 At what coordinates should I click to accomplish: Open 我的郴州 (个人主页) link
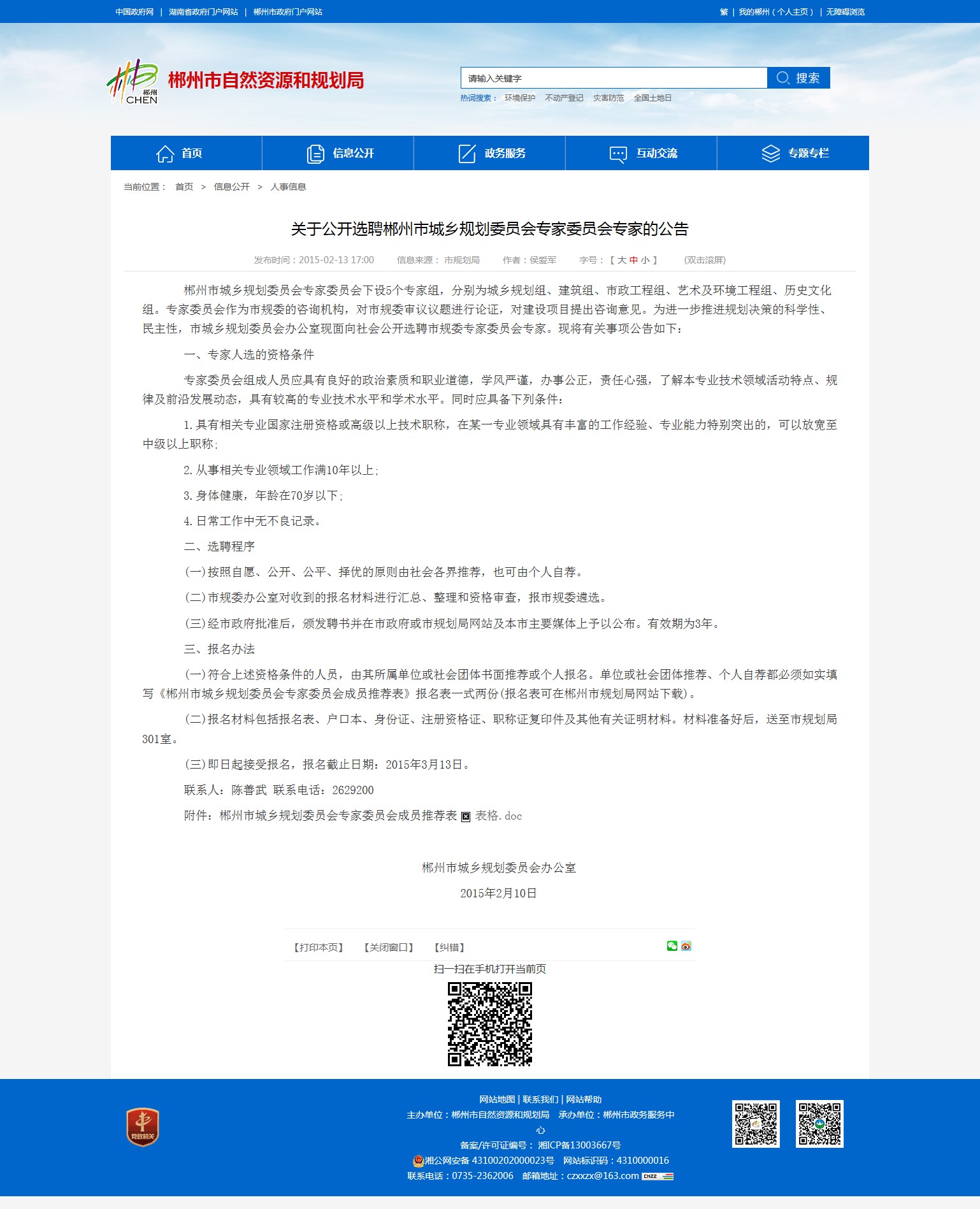776,12
